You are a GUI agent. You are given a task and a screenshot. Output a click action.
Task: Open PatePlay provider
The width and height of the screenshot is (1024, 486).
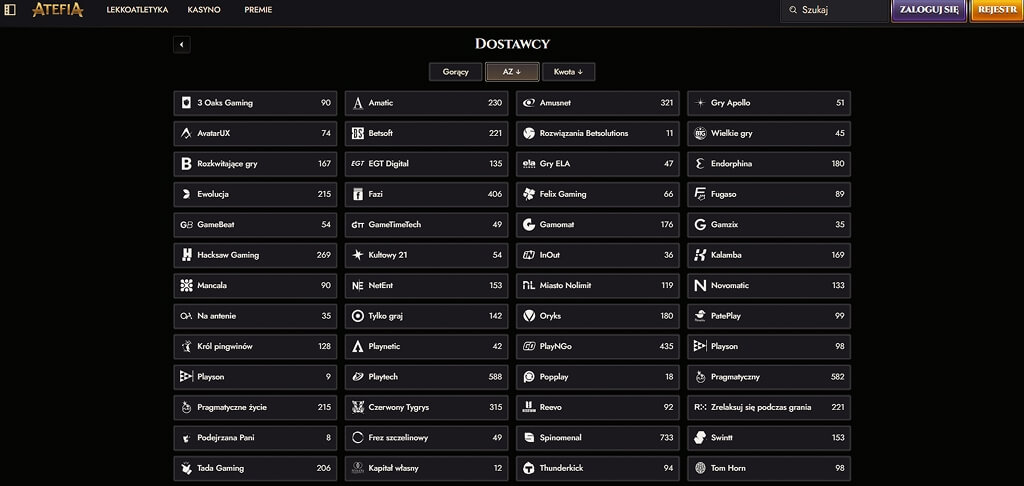click(769, 316)
